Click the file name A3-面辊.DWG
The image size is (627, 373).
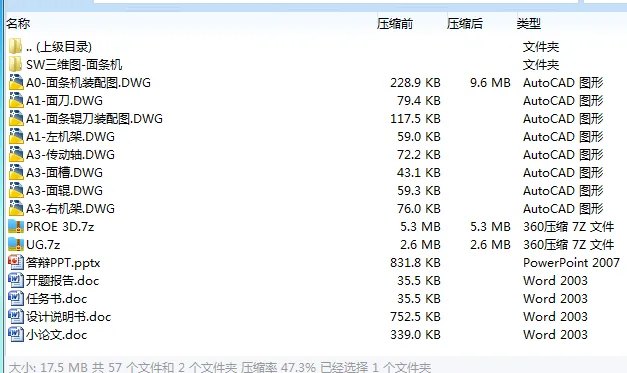pyautogui.click(x=64, y=191)
